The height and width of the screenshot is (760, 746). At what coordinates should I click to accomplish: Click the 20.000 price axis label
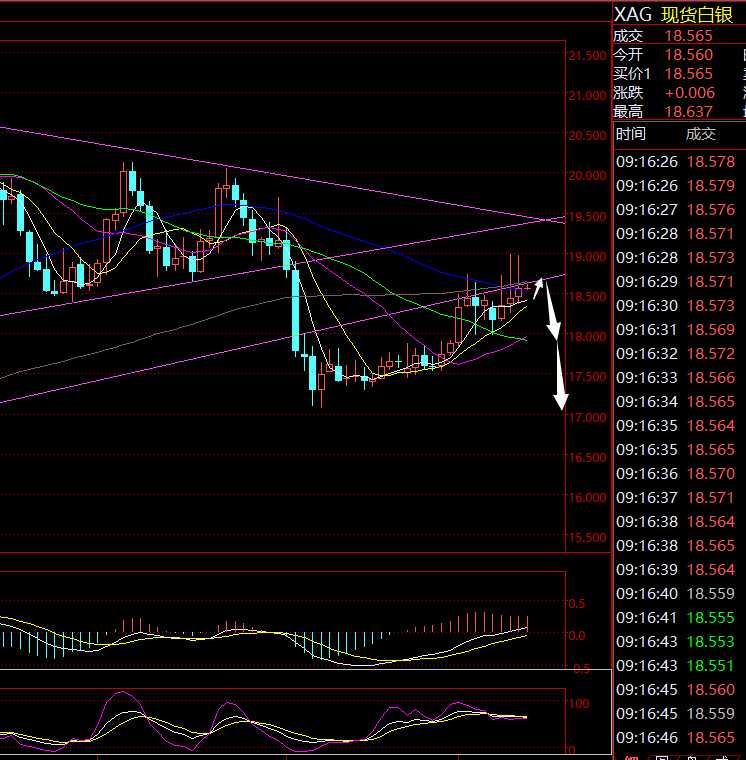pos(587,175)
